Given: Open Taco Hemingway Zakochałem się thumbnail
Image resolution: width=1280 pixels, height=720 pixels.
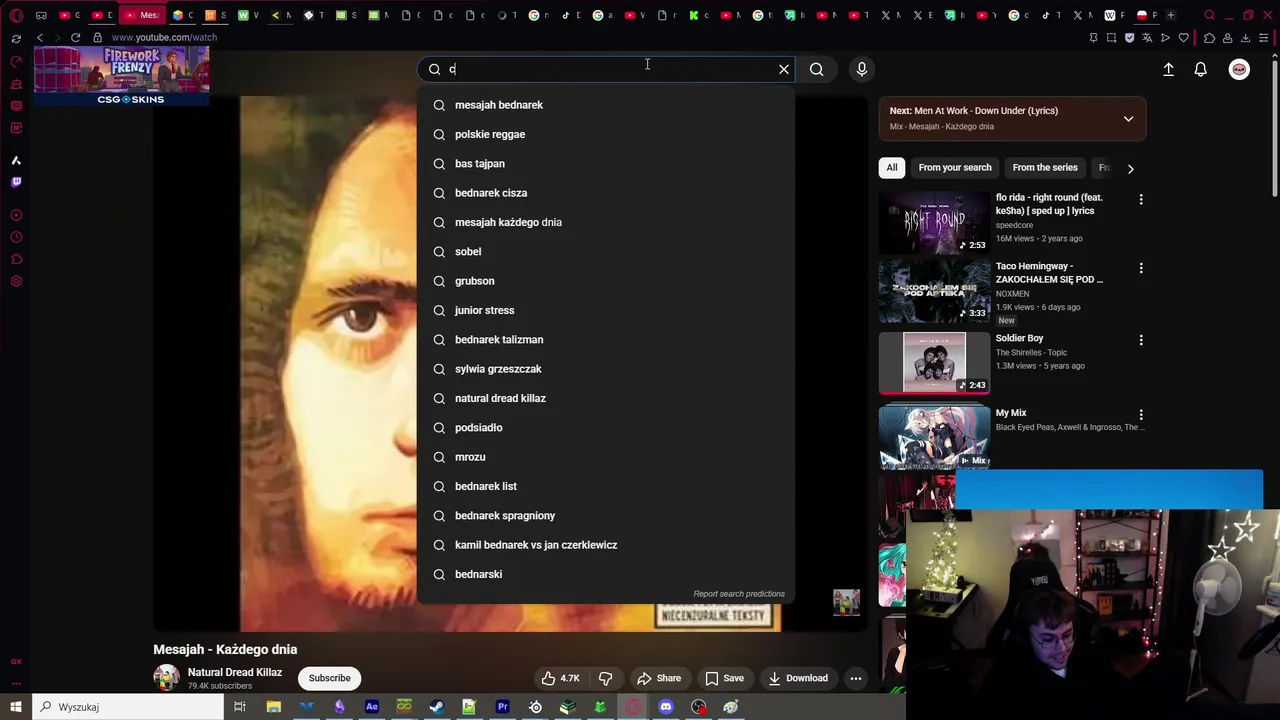Looking at the screenshot, I should click(934, 291).
